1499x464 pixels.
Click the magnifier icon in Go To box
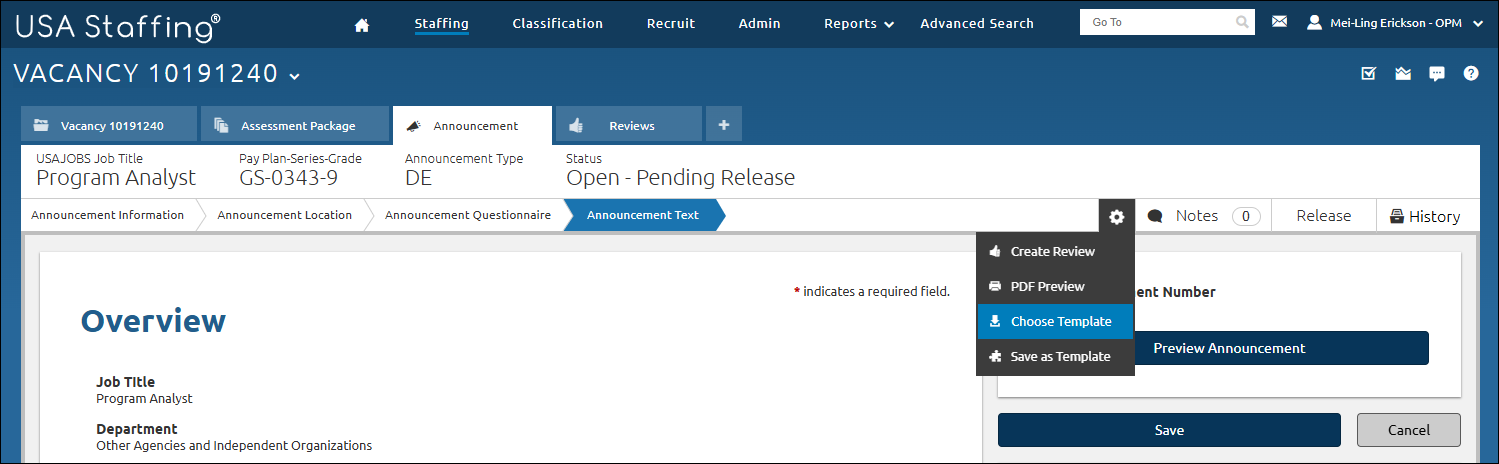[x=1242, y=22]
